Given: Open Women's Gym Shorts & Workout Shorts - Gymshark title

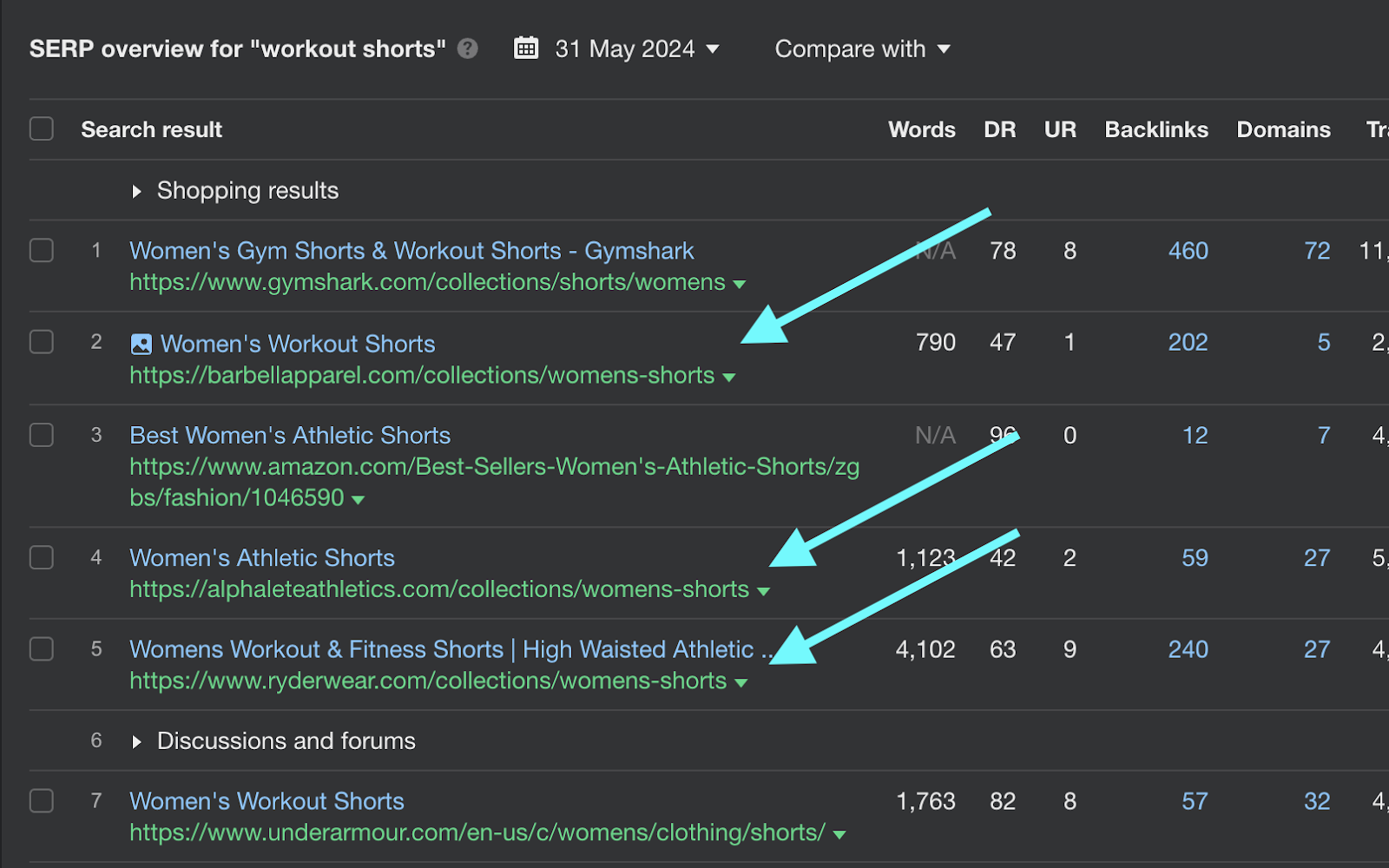Looking at the screenshot, I should 411,251.
